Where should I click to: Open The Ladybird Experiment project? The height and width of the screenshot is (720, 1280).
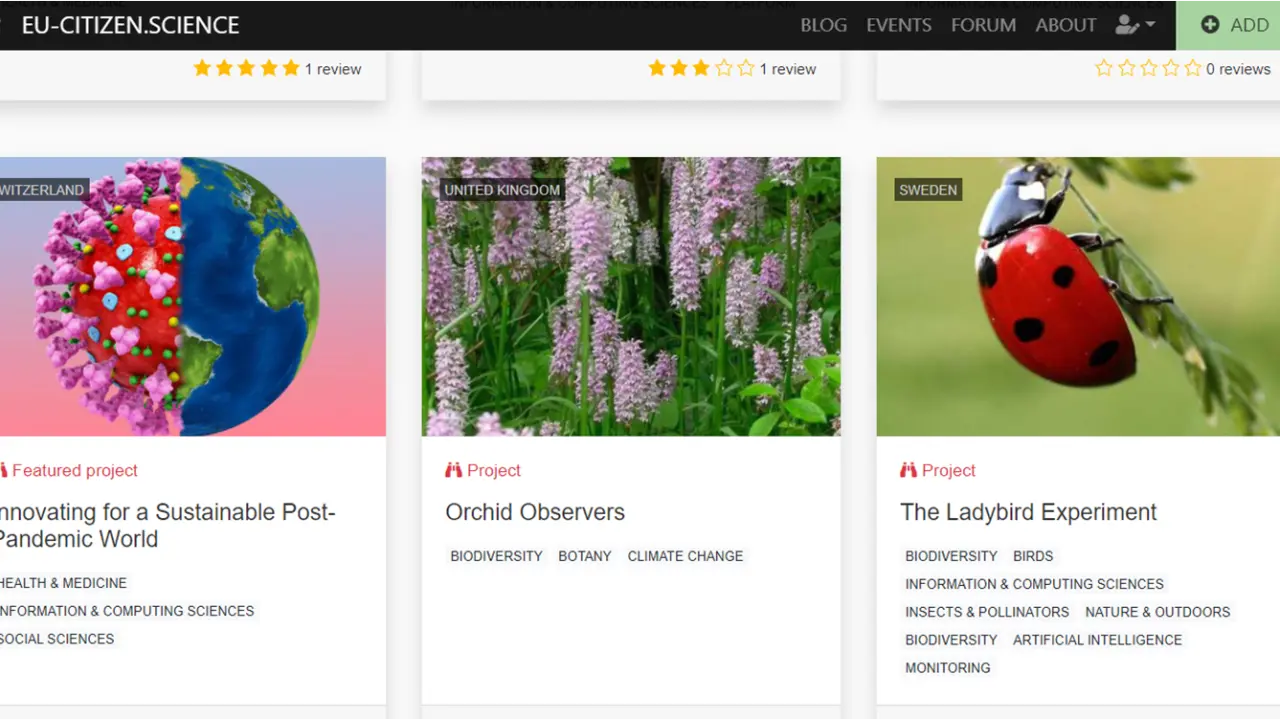1027,512
